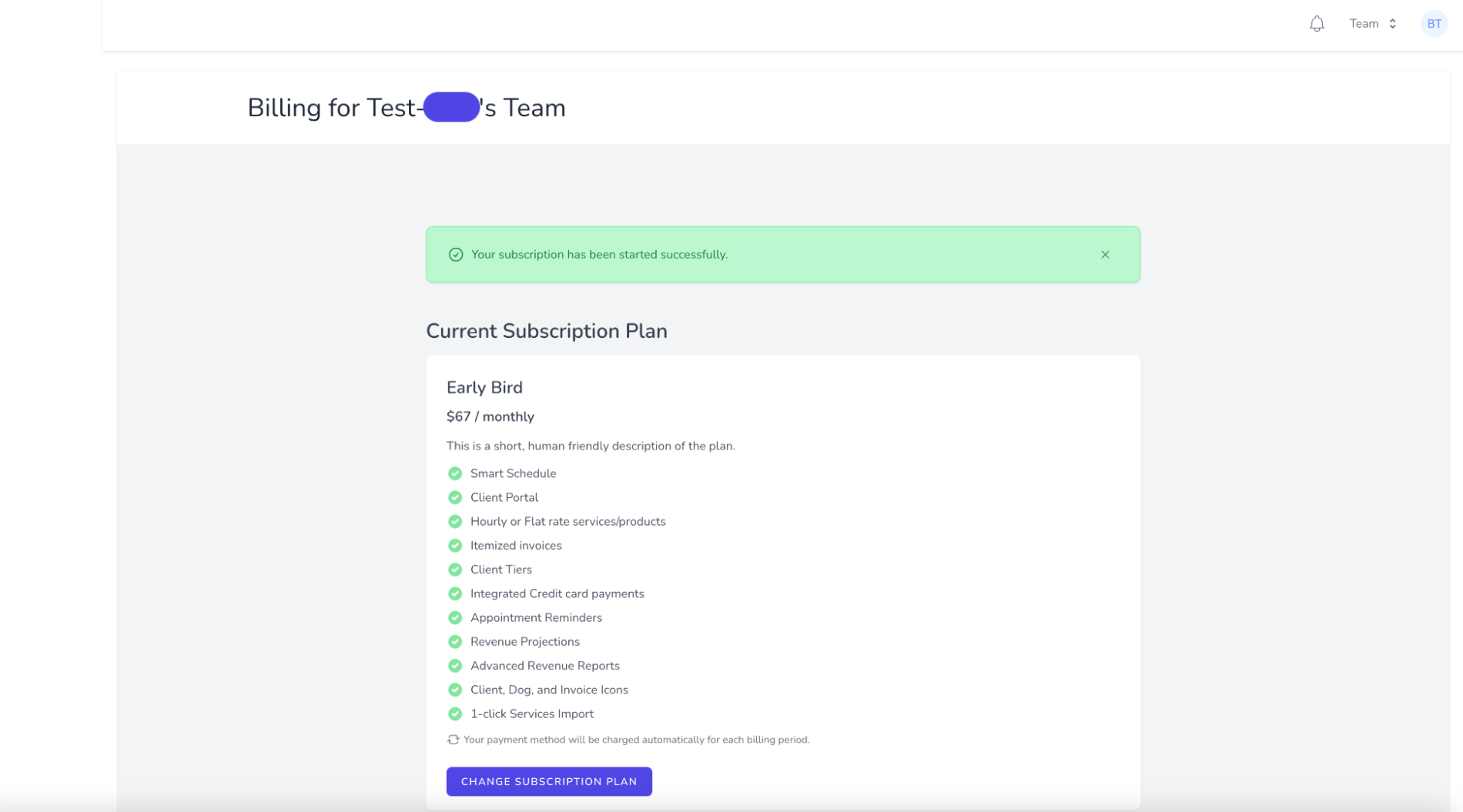Select the '$67 / monthly' price text
Image resolution: width=1463 pixels, height=812 pixels.
pyautogui.click(x=490, y=417)
